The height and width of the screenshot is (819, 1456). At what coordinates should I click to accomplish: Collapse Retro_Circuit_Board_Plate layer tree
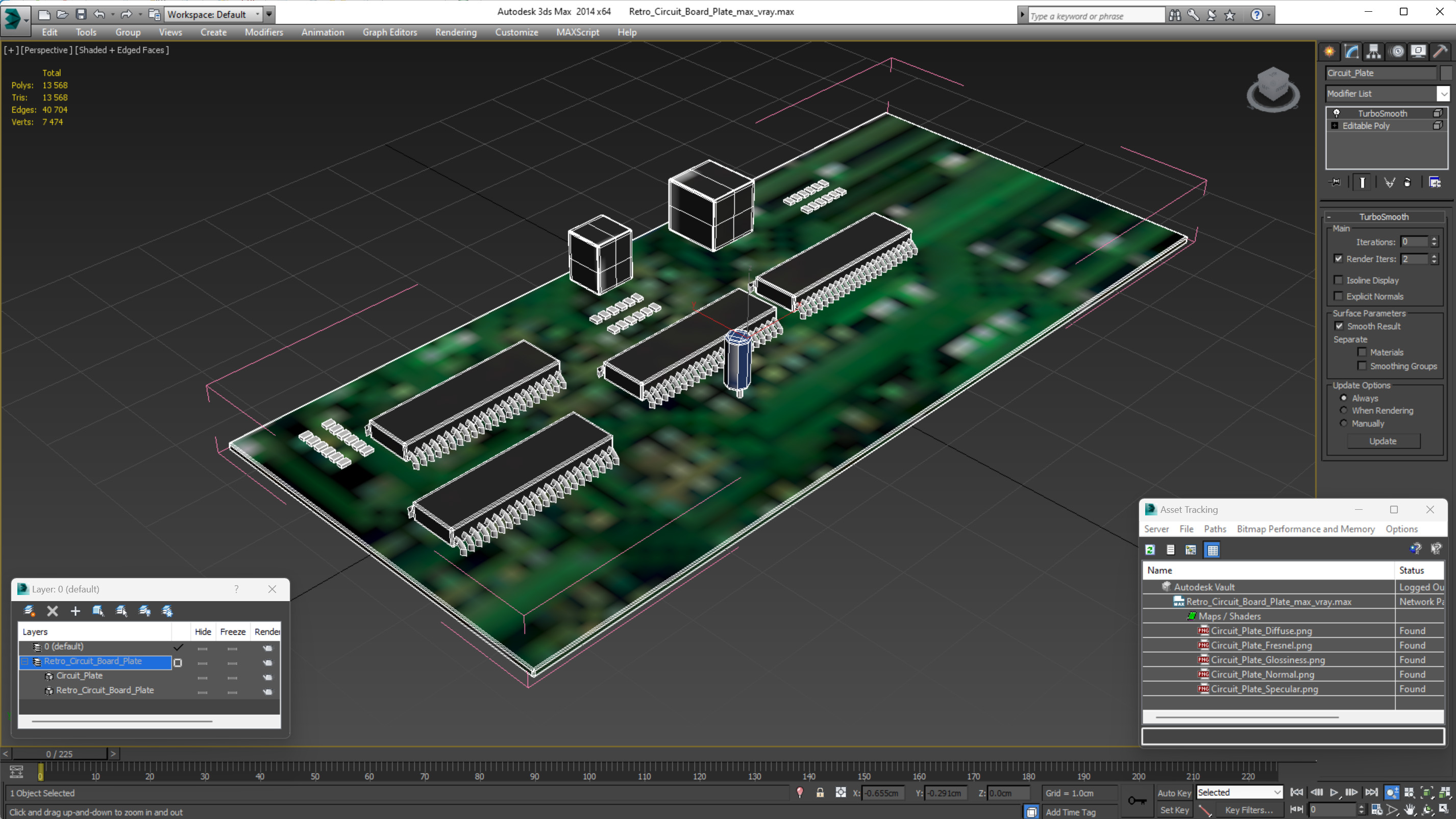25,661
